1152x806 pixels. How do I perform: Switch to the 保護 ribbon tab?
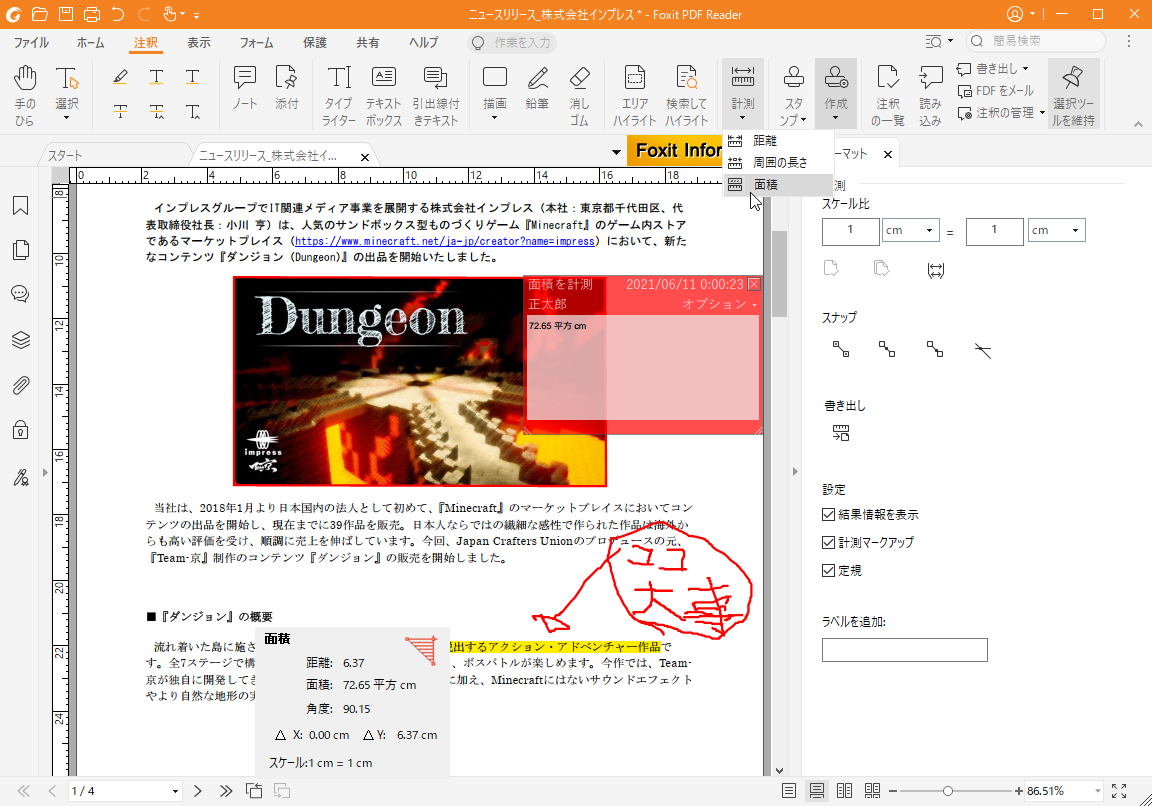tap(315, 43)
